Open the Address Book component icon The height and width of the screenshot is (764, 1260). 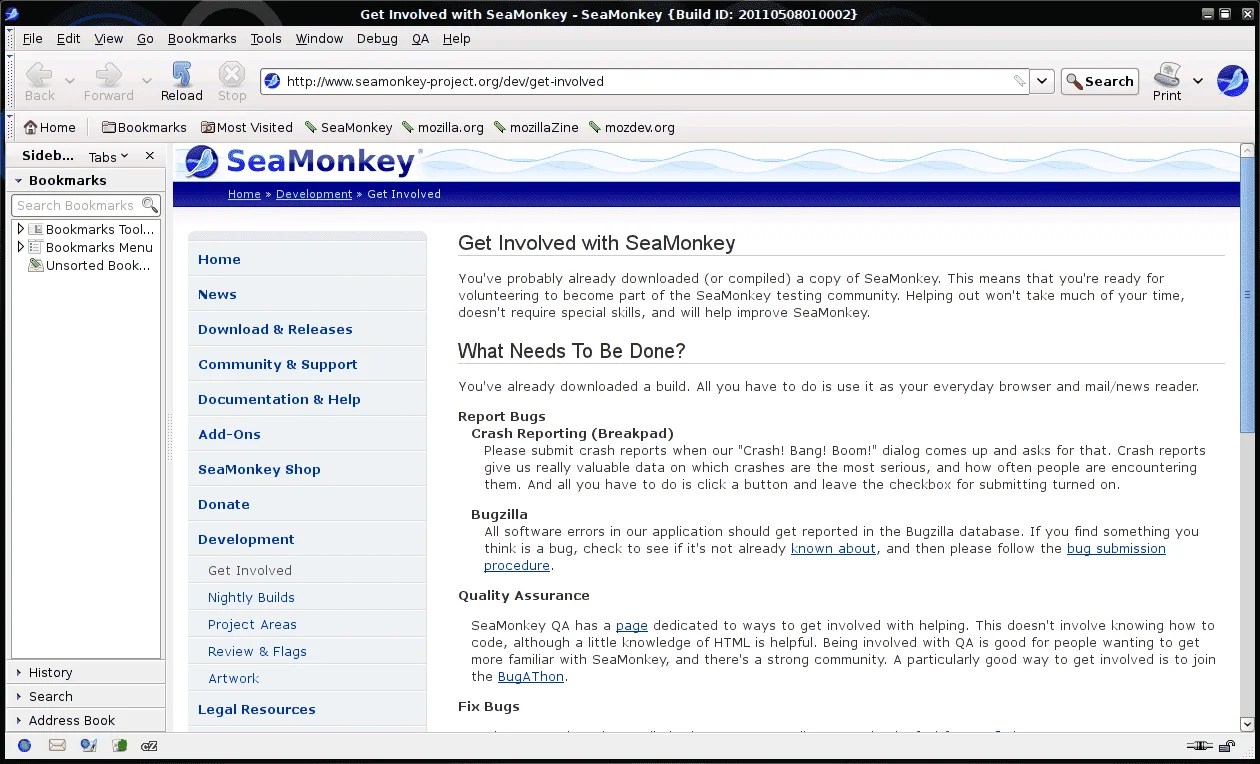coord(119,745)
